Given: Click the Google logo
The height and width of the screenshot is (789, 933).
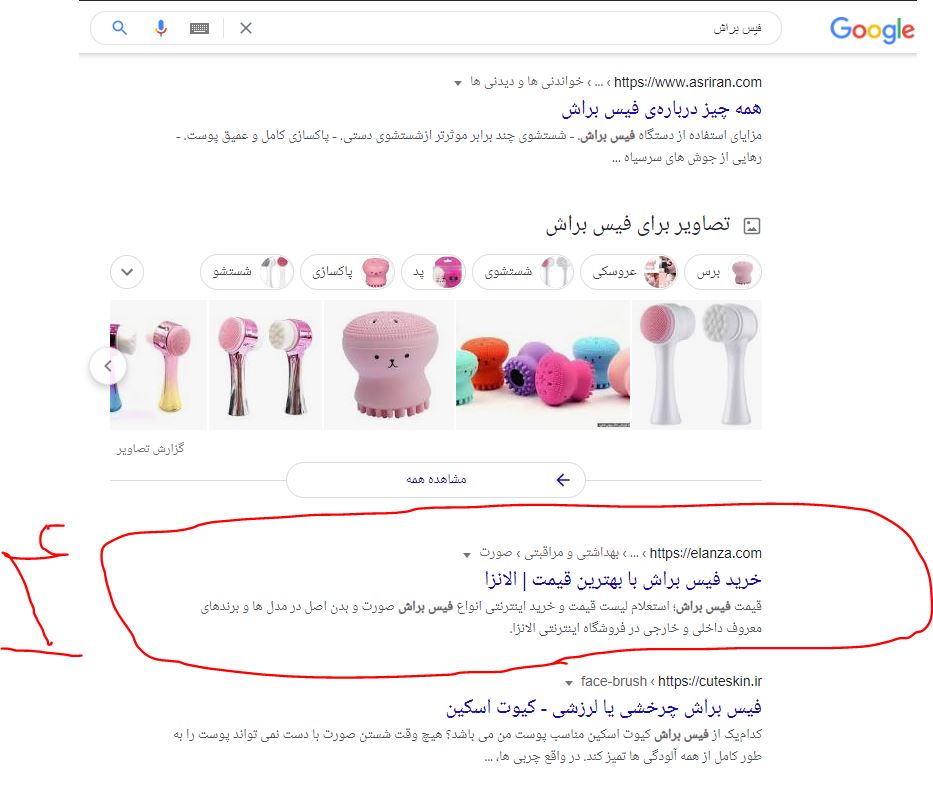Looking at the screenshot, I should (872, 29).
